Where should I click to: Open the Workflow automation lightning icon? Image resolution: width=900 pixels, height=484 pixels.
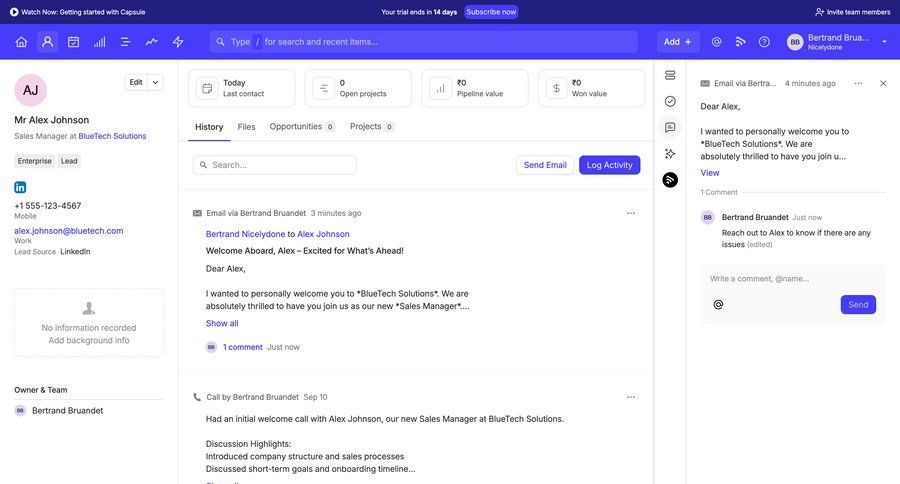(x=178, y=42)
